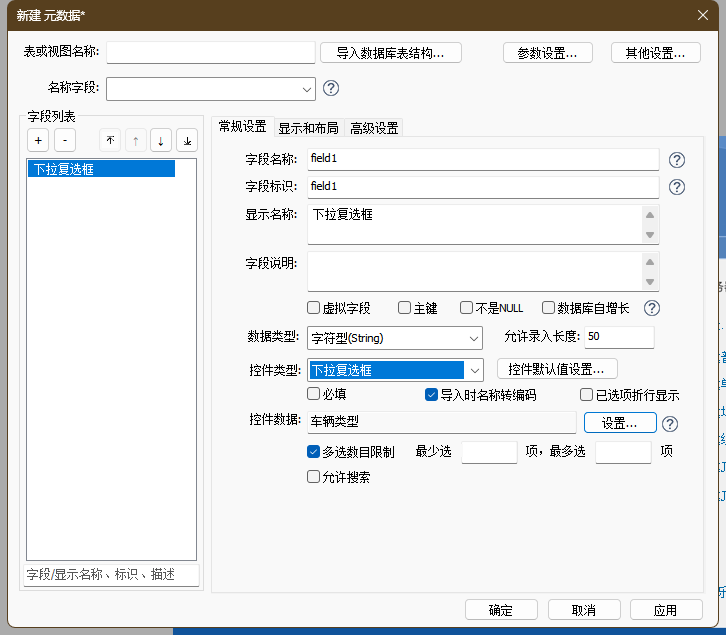Uncheck 导入时名称转编码 option
This screenshot has height=635, width=726.
pyautogui.click(x=432, y=394)
